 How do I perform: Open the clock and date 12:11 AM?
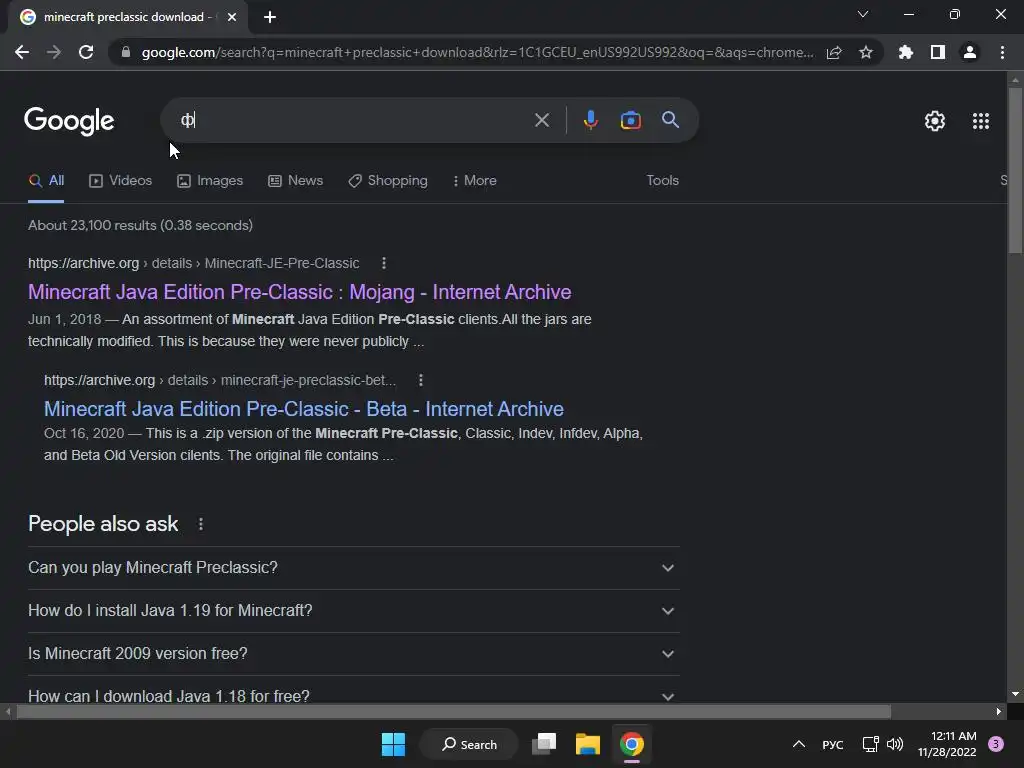(947, 744)
